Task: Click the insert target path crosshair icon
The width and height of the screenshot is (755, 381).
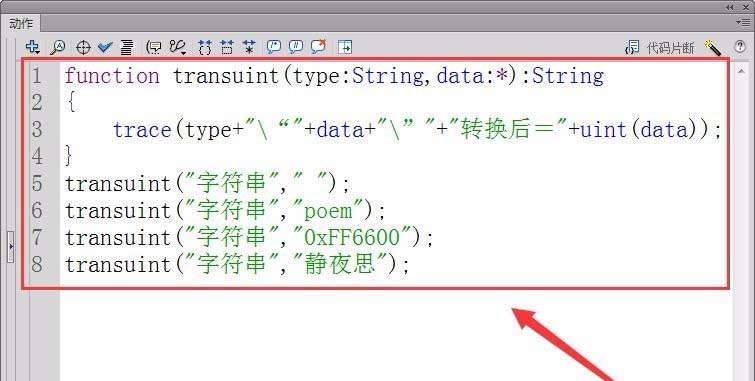Action: (83, 47)
